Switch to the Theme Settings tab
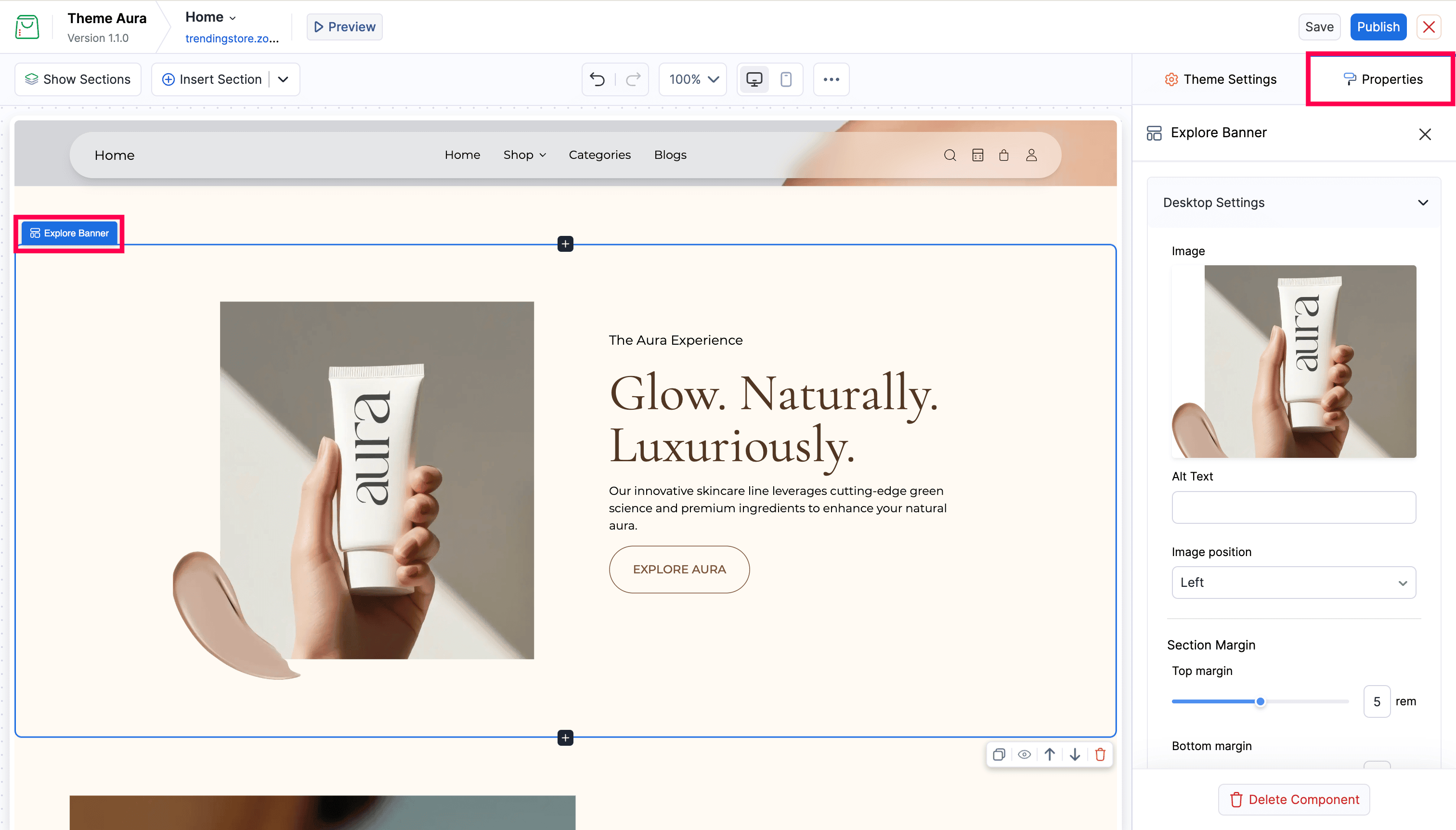Image resolution: width=1456 pixels, height=830 pixels. click(x=1220, y=79)
